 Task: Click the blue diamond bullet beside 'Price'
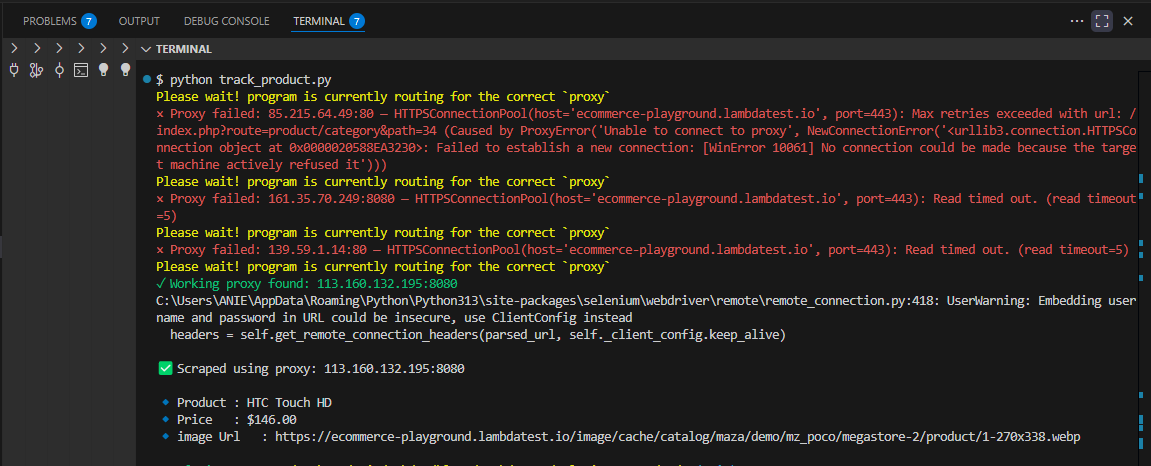pos(166,419)
